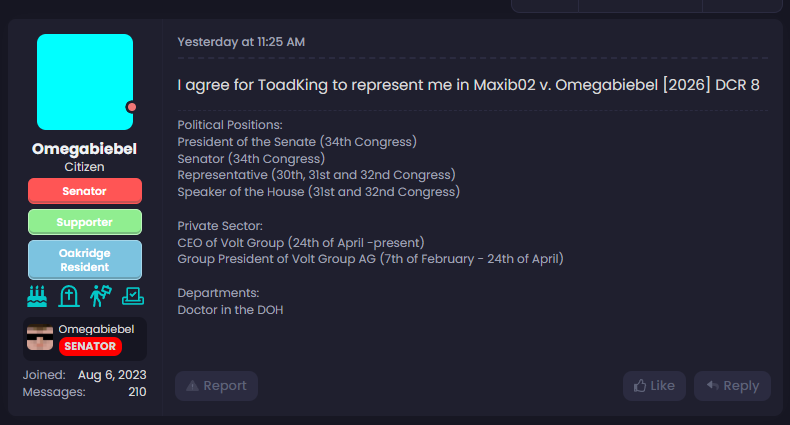Viewport: 790px width, 425px height.
Task: Click the red online status dot on avatar
Action: coord(131,107)
